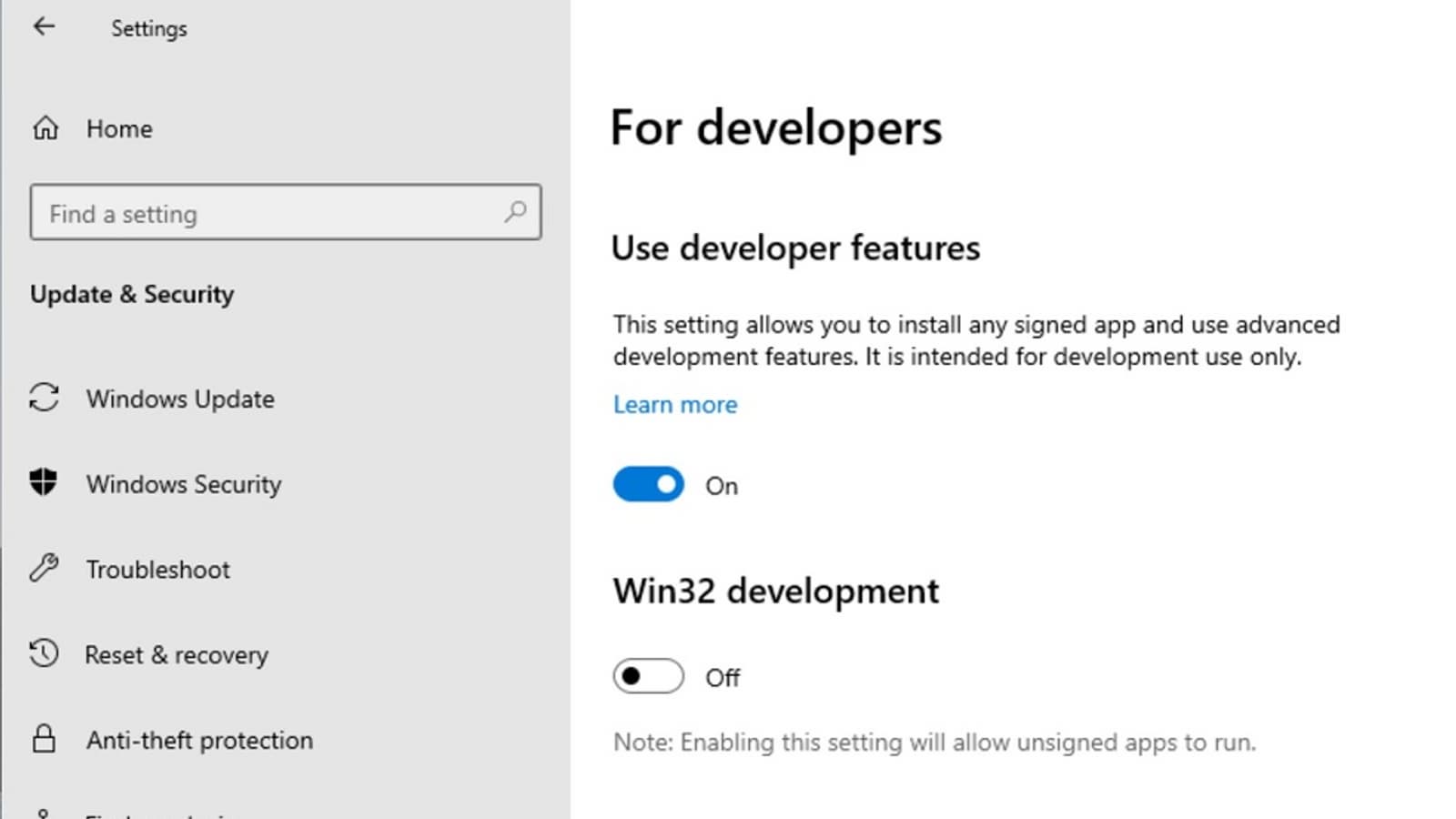
Task: Navigate to Anti-theft protection
Action: point(199,741)
